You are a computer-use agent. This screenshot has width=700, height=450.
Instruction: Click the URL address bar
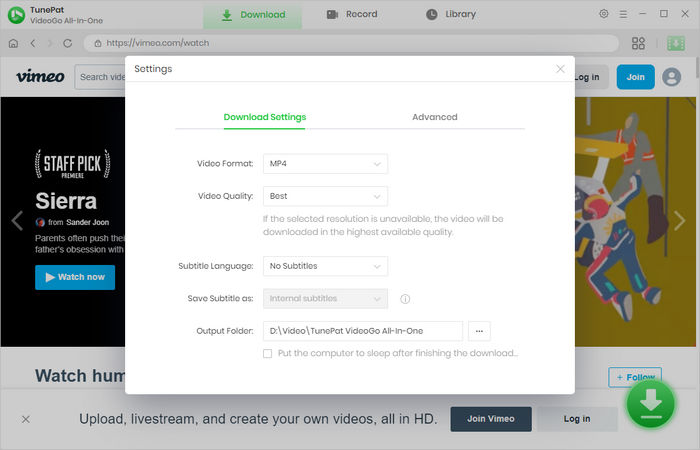tap(351, 43)
